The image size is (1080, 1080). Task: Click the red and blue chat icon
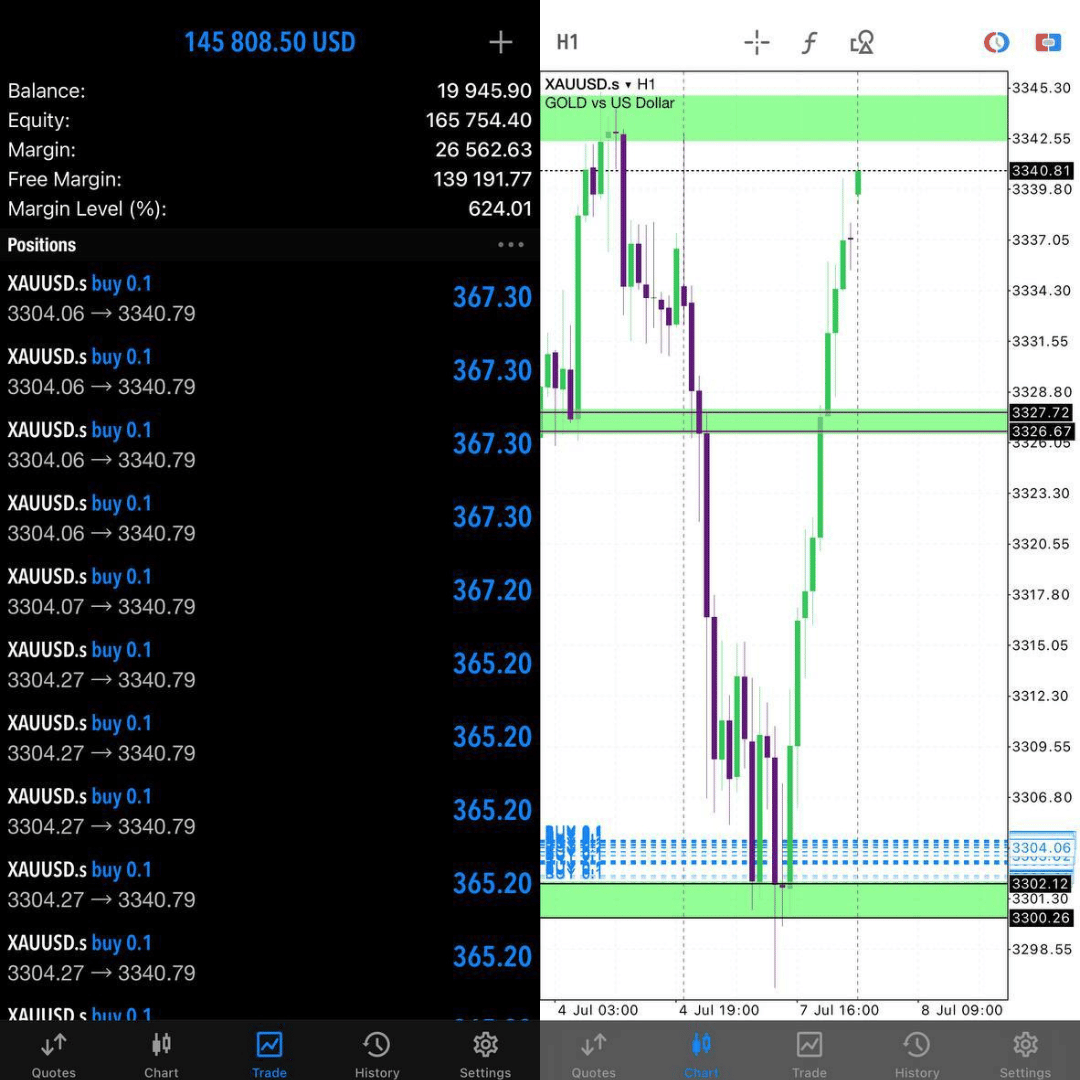point(1047,42)
